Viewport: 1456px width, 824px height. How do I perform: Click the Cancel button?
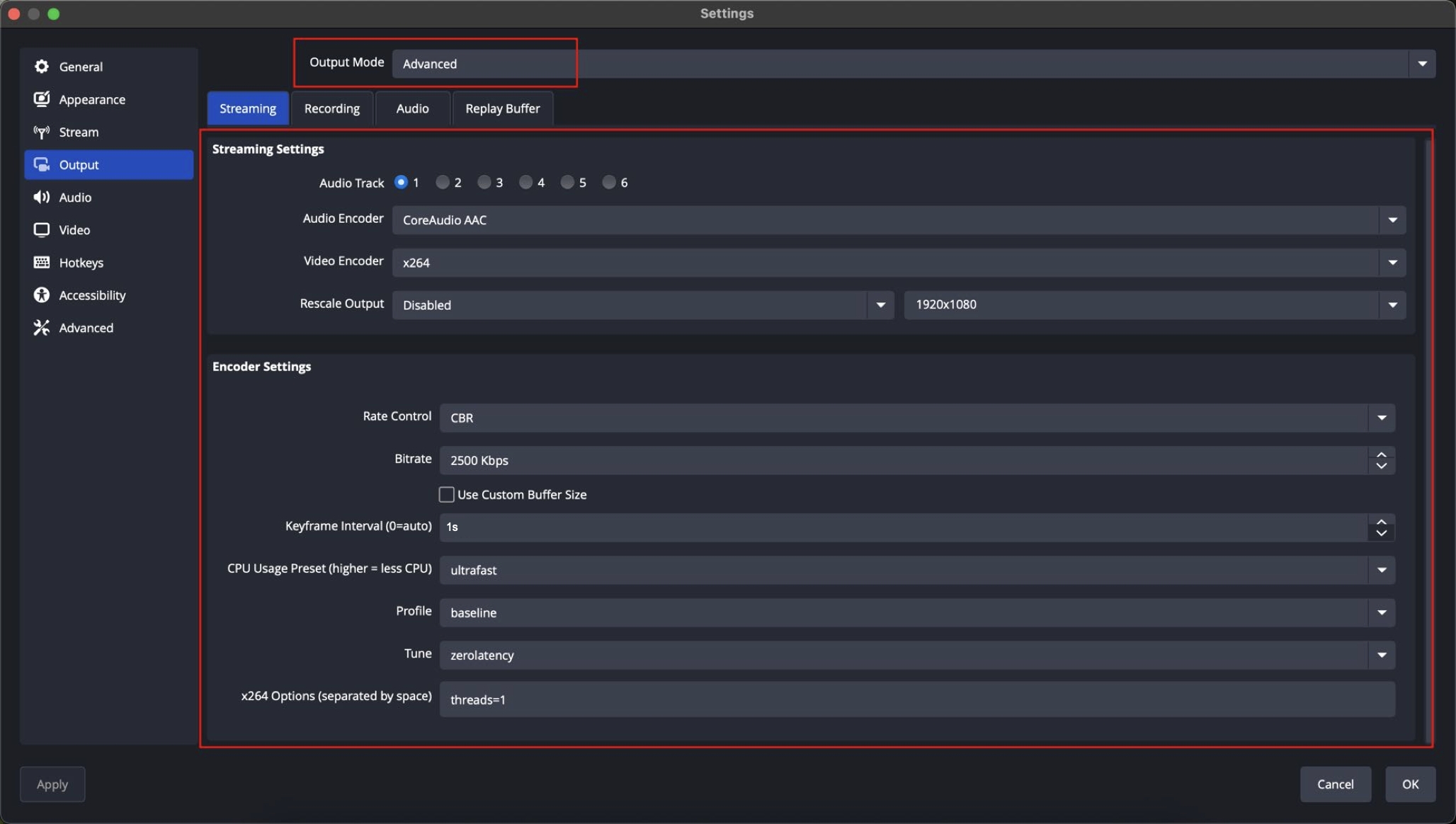[x=1335, y=784]
